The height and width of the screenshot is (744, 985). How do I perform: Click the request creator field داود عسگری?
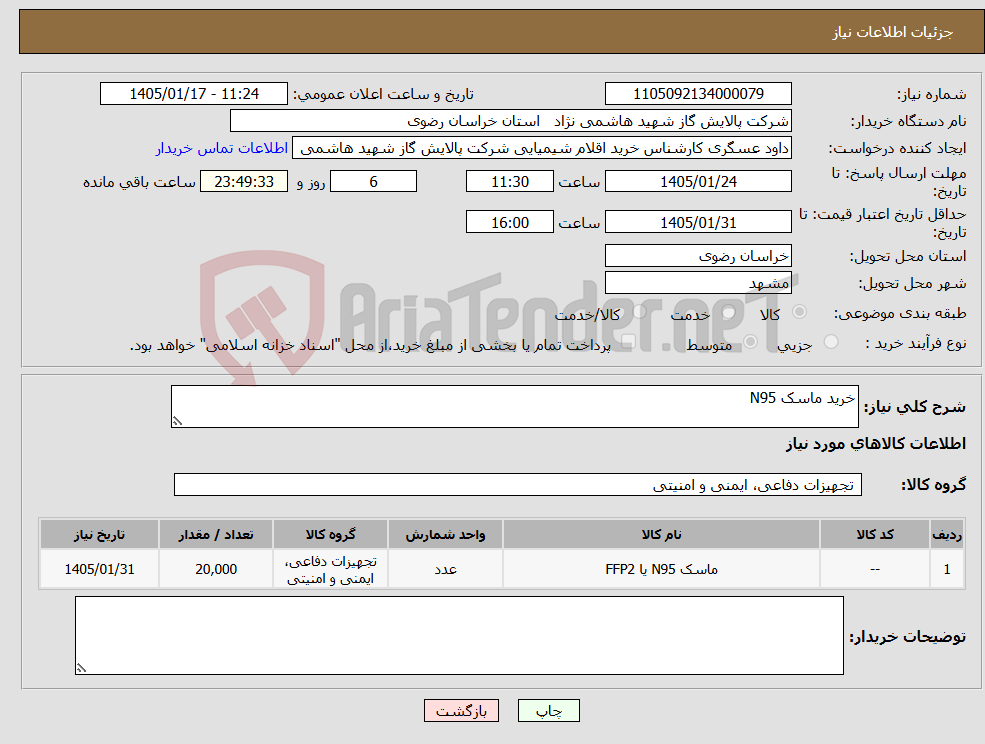click(542, 148)
